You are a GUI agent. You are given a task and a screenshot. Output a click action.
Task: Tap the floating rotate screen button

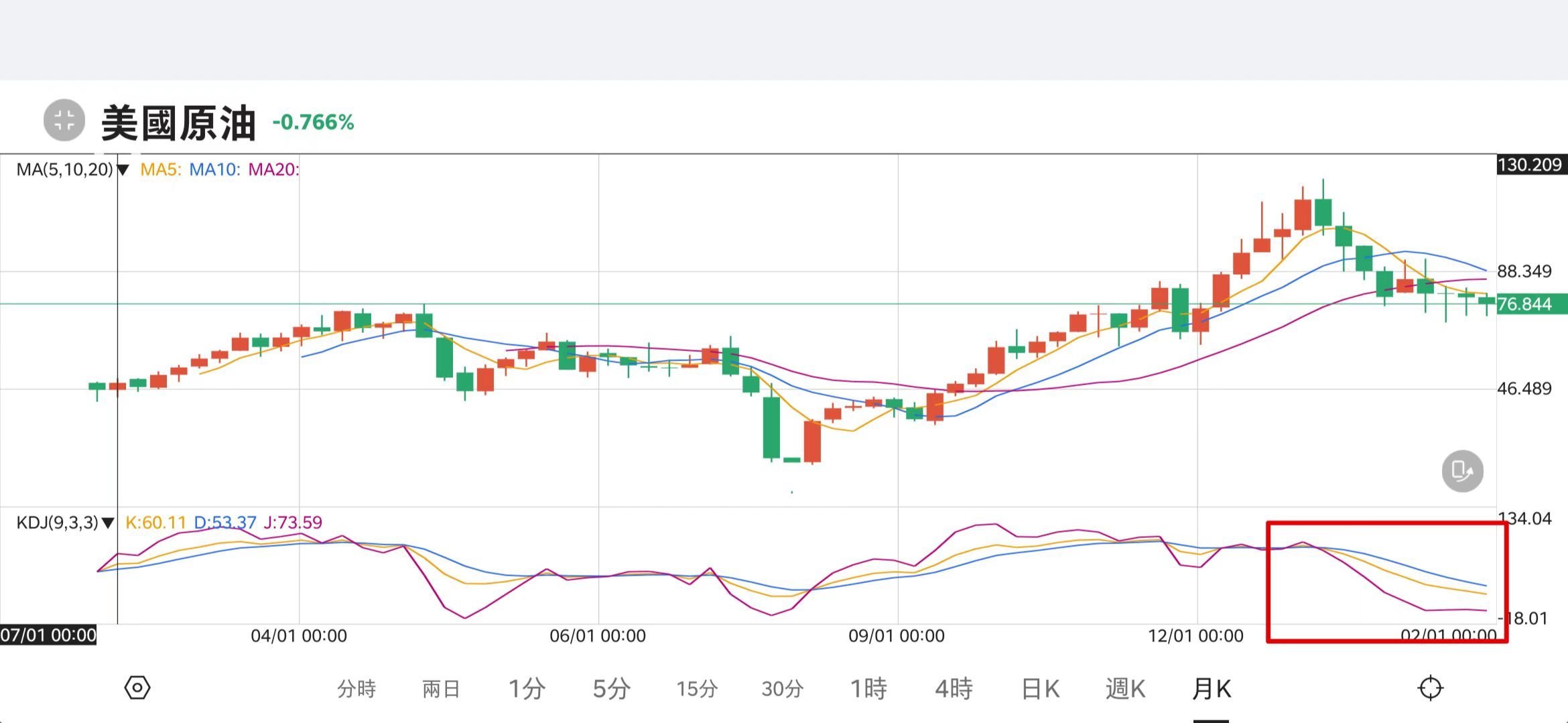1462,471
